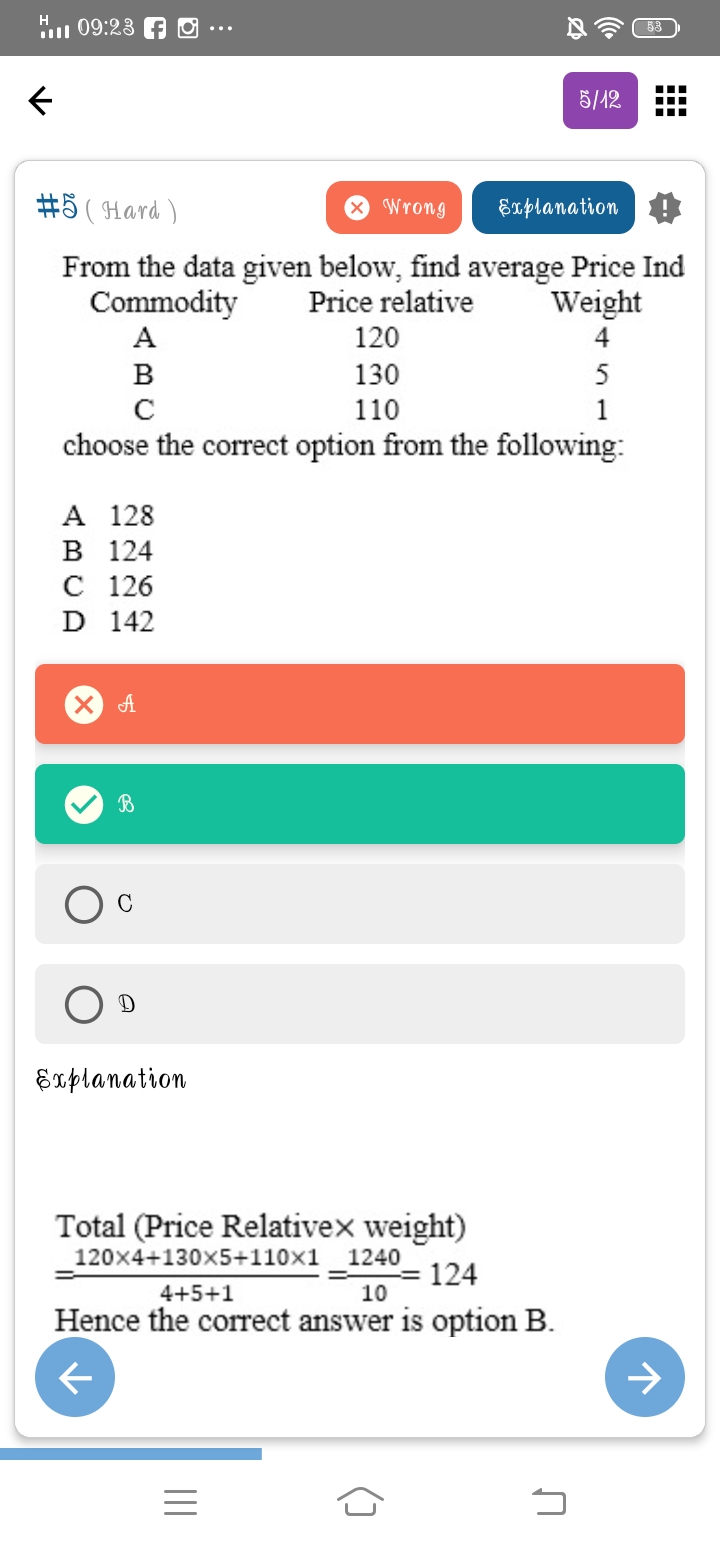The width and height of the screenshot is (720, 1544).
Task: Open the question grid menu icon
Action: [670, 100]
